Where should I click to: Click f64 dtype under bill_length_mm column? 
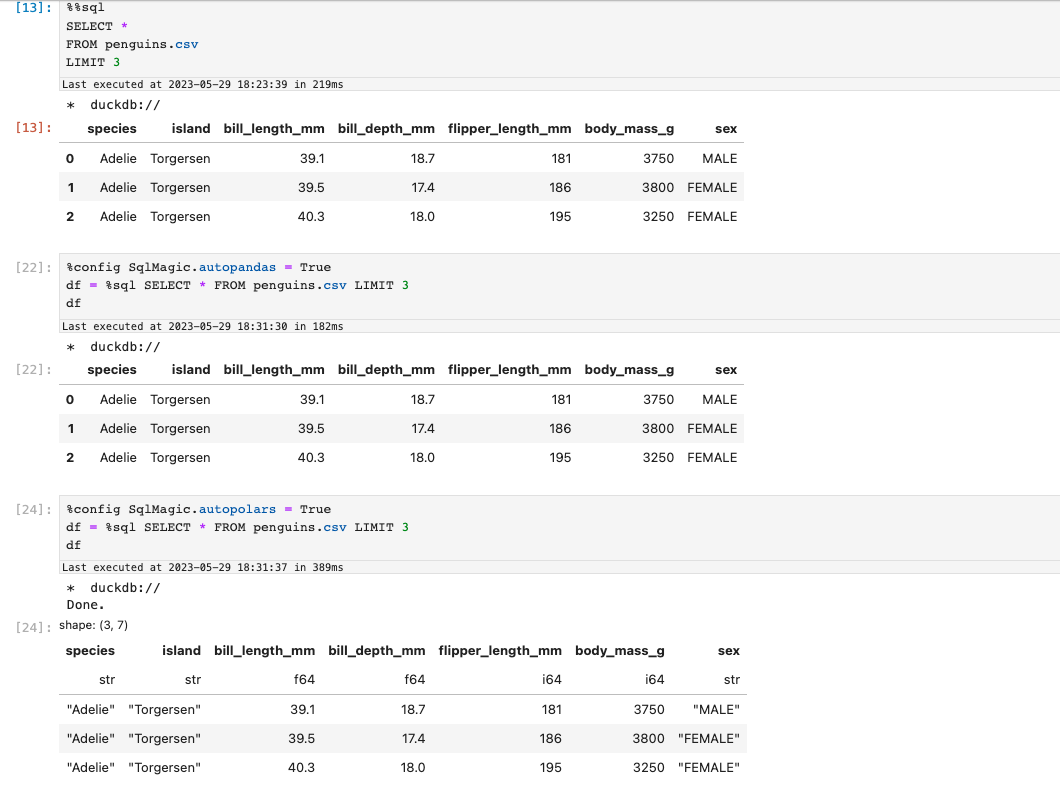[x=304, y=679]
